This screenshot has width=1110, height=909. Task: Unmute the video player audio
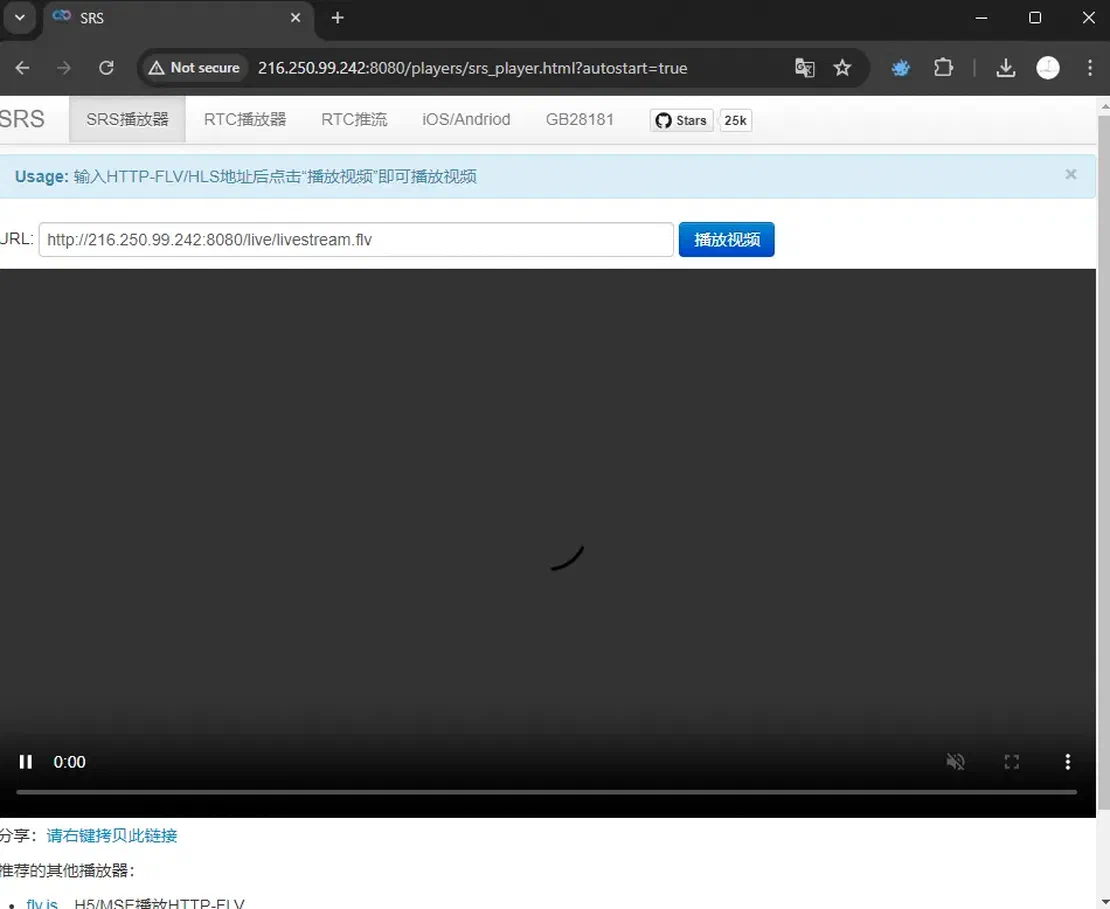(955, 762)
